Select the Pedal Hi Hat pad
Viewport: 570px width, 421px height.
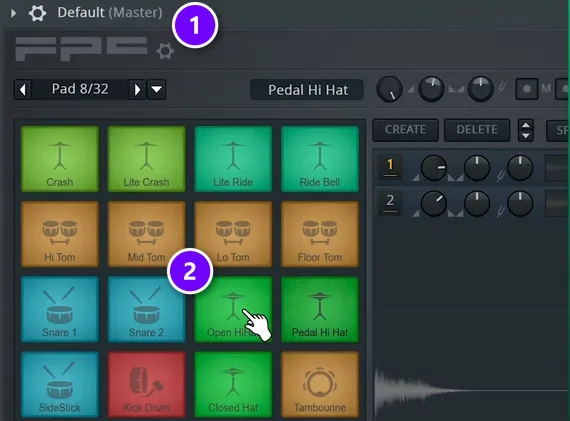point(320,309)
